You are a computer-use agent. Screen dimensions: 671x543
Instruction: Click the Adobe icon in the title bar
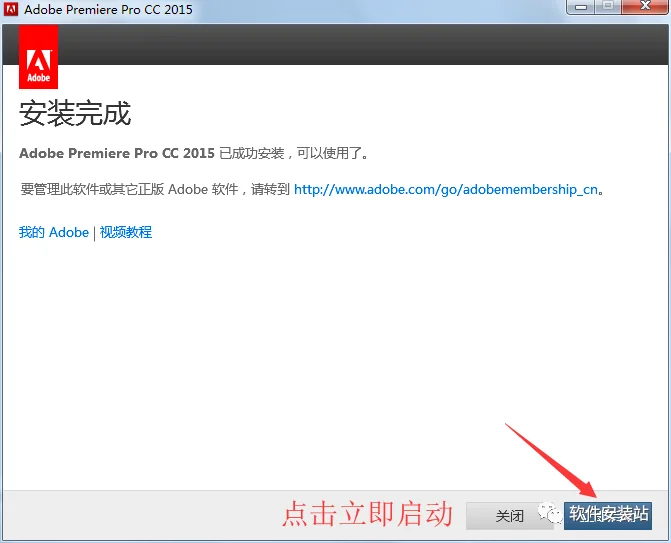[x=10, y=9]
